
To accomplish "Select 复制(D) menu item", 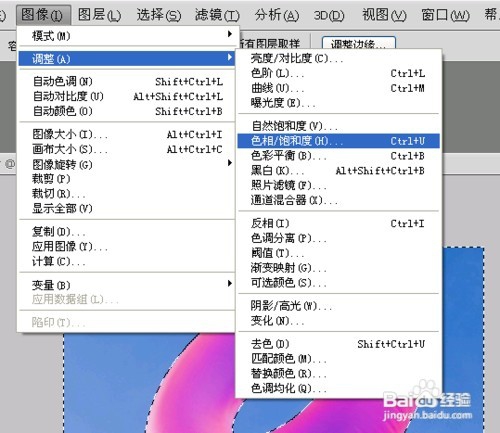I will [127, 231].
